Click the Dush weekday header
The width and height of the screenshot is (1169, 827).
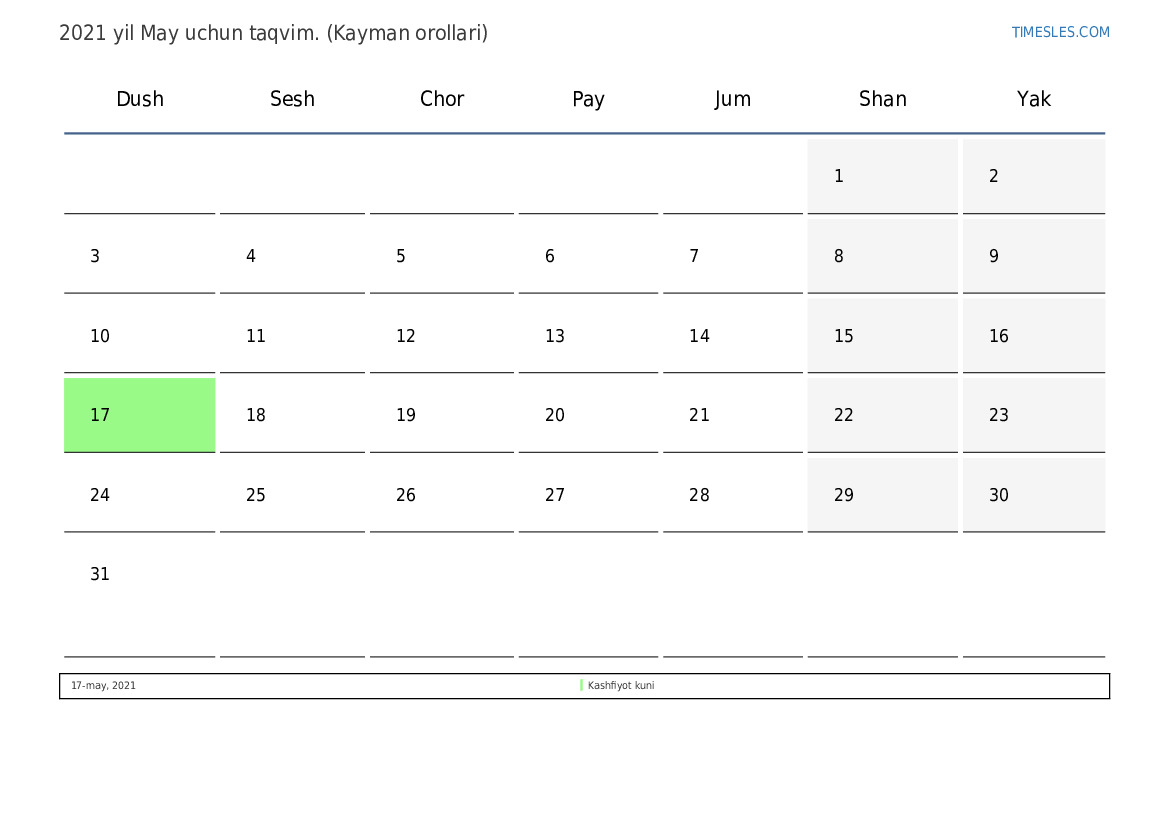coord(139,99)
